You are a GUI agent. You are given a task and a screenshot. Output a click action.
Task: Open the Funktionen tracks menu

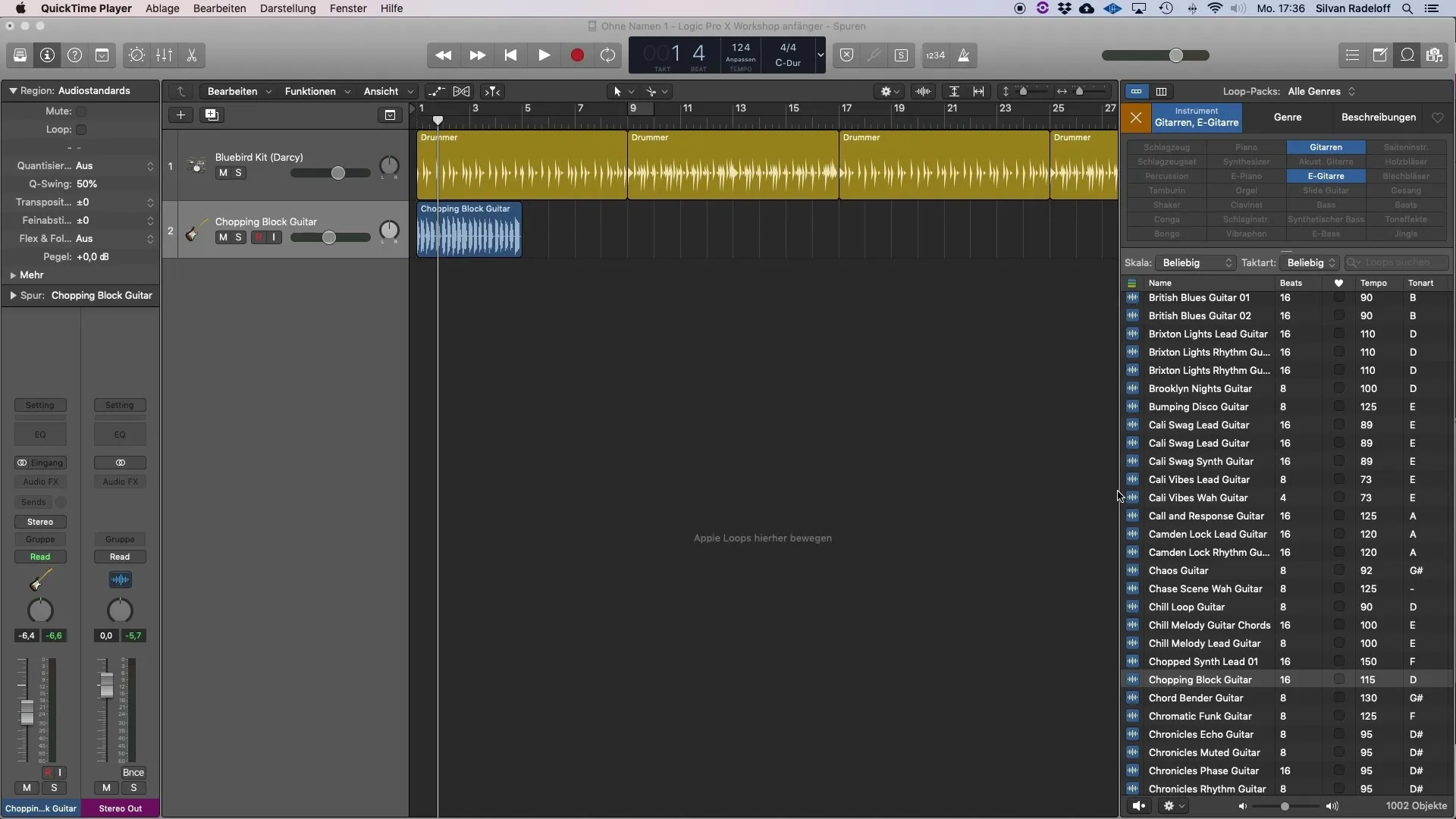coord(317,92)
